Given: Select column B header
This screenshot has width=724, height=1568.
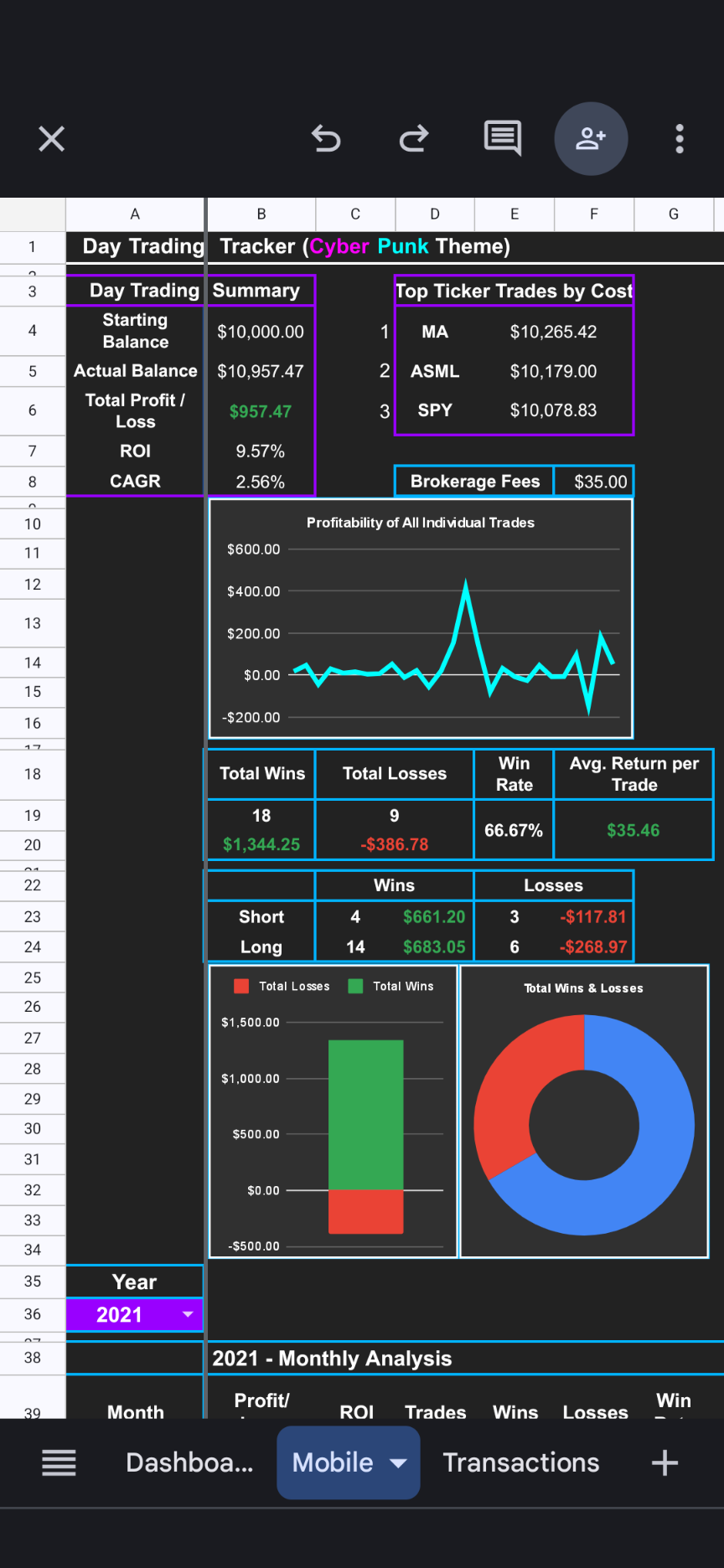Looking at the screenshot, I should point(261,214).
